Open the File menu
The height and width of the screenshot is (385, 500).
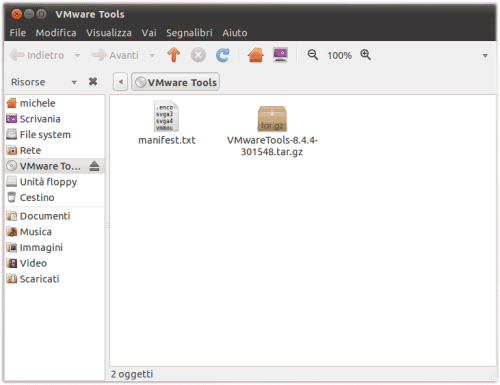click(x=18, y=33)
